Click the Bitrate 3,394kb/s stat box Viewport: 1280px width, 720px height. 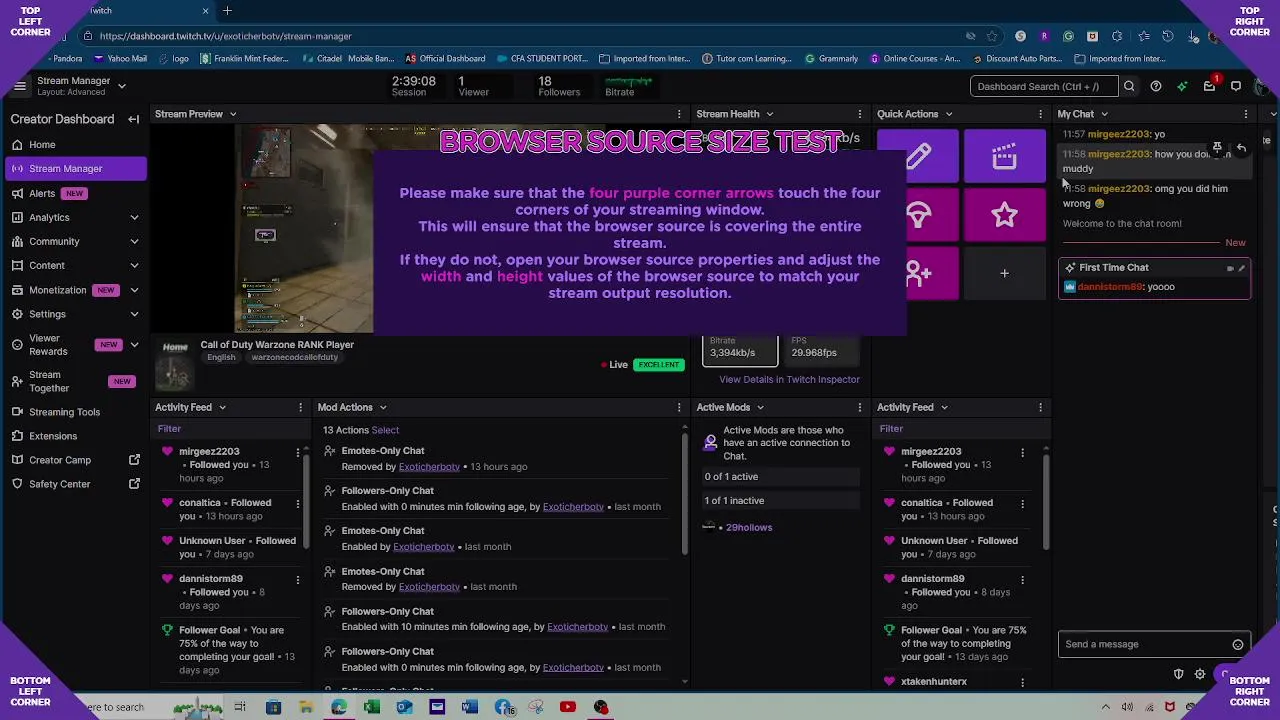click(x=740, y=348)
